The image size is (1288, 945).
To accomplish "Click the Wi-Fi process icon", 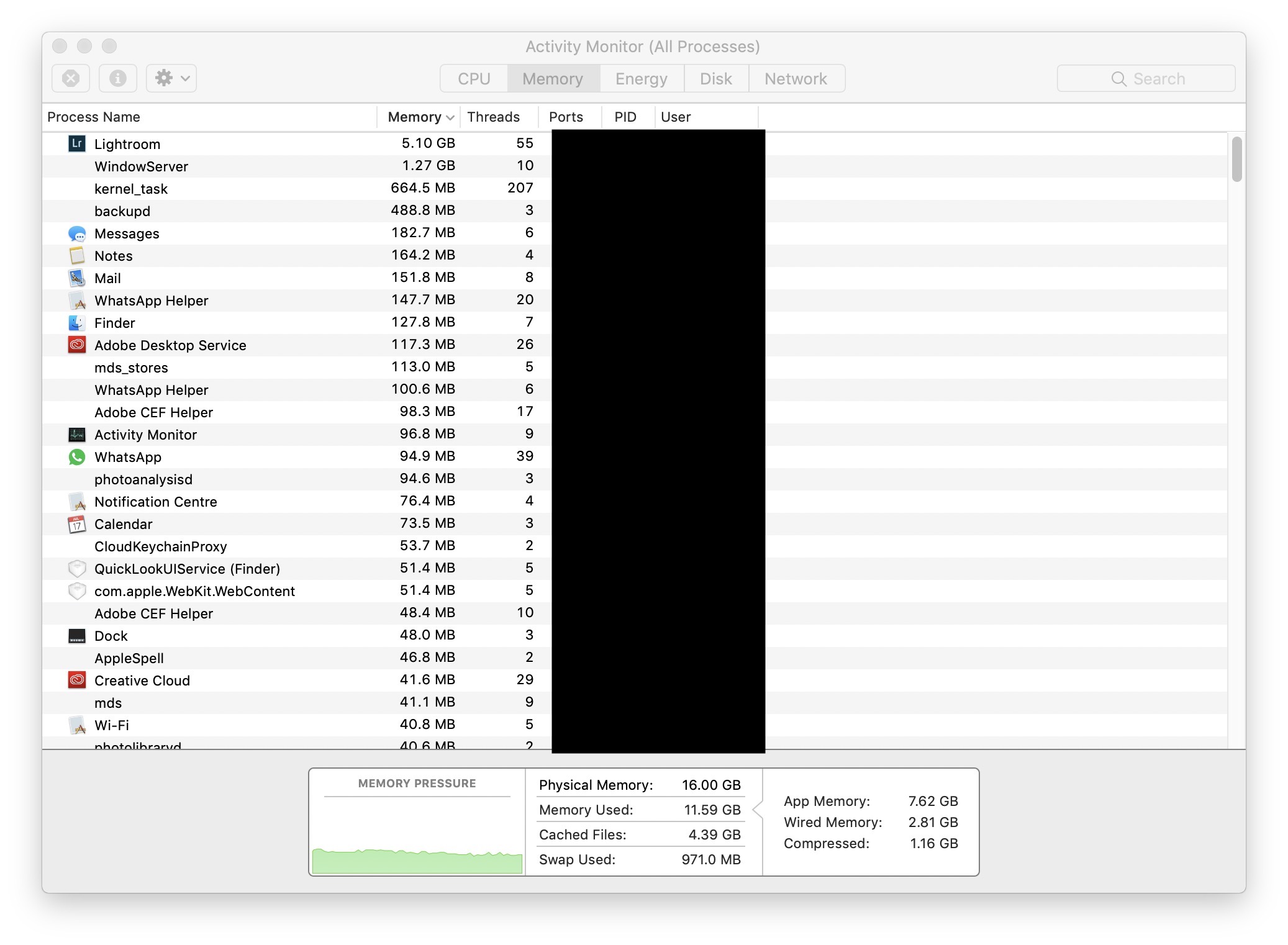I will click(x=76, y=725).
